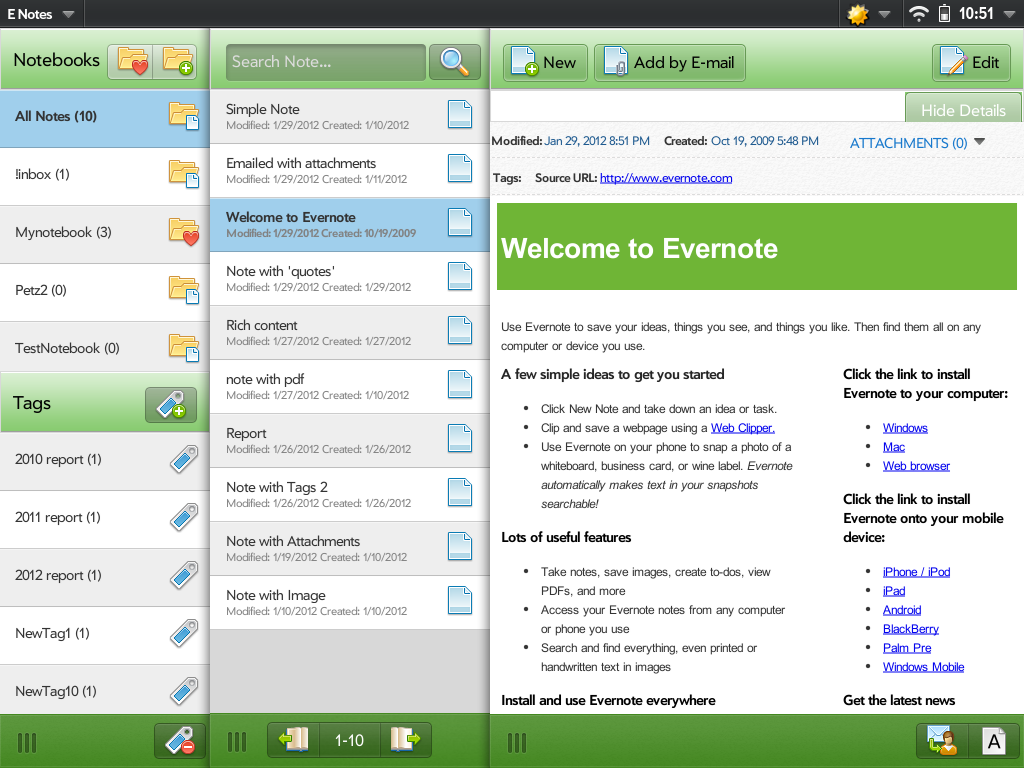The width and height of the screenshot is (1024, 768).
Task: Select the !inbox (1) notebook
Action: coord(104,176)
